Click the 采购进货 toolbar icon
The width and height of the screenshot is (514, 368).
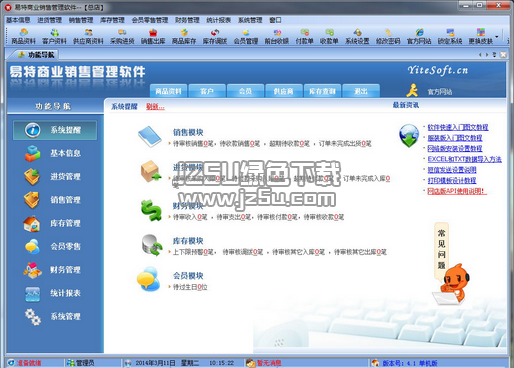122,37
